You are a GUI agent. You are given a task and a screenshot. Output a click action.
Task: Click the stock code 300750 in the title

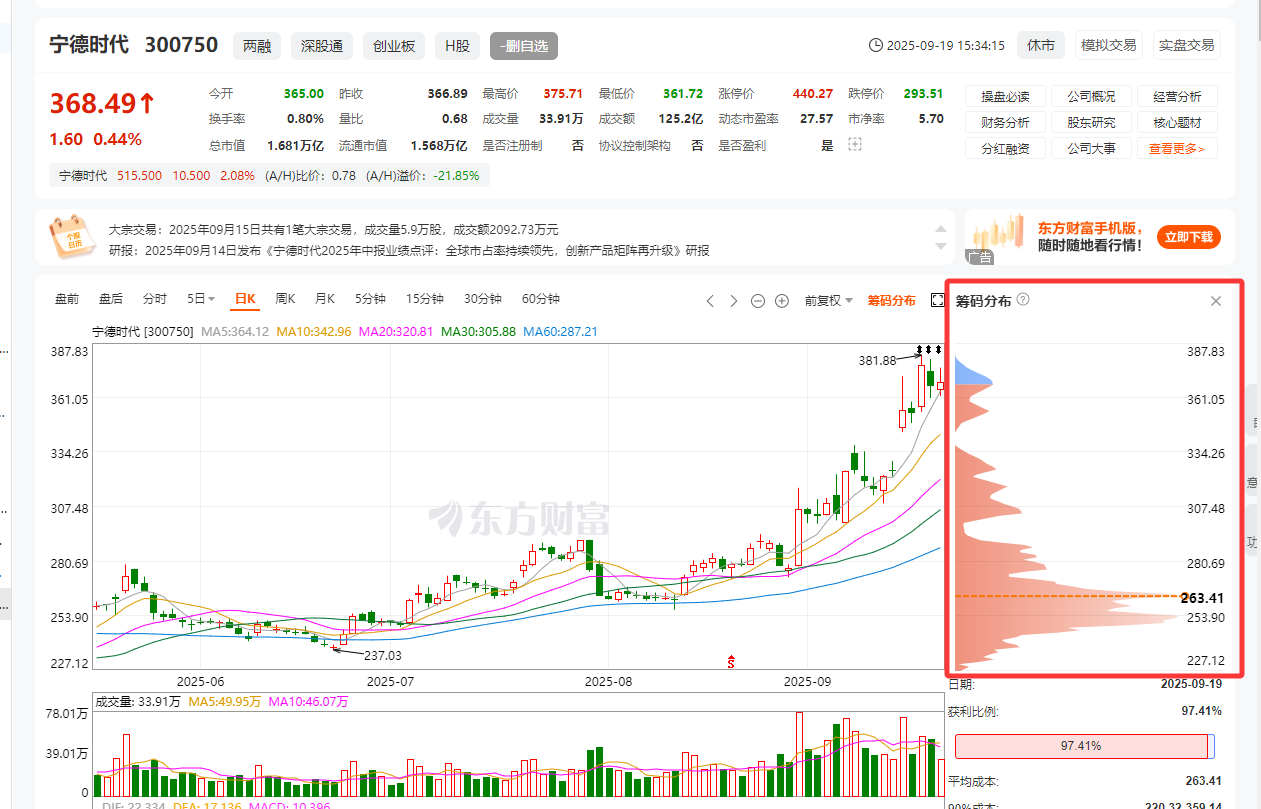click(181, 45)
